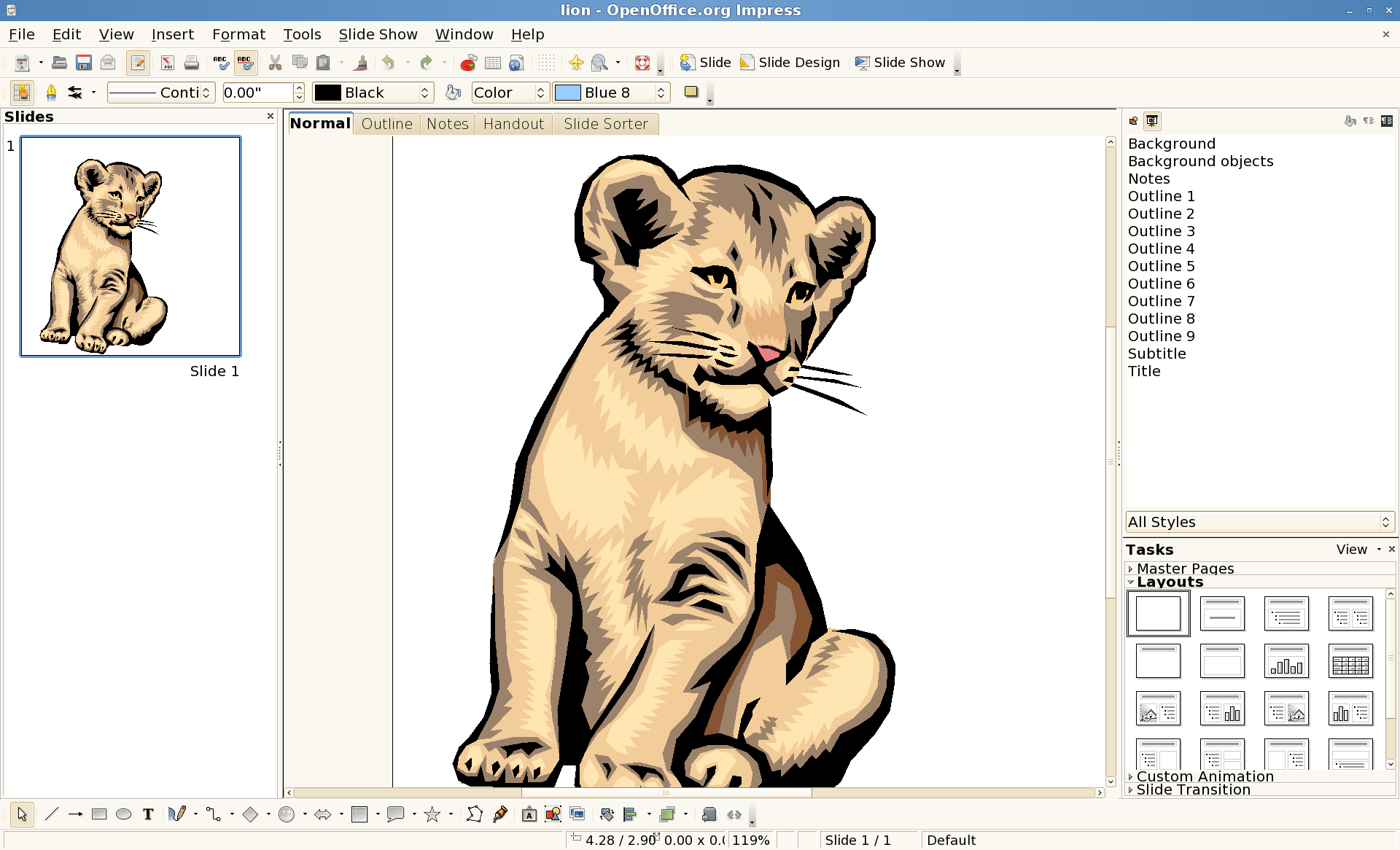This screenshot has width=1400, height=850.
Task: Select the Rectangle drawing tool
Action: 99,814
